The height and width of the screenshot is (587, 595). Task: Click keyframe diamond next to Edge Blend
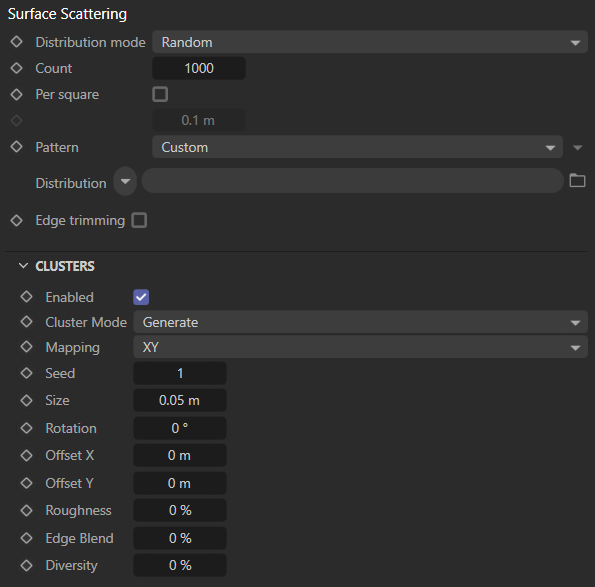coord(27,538)
